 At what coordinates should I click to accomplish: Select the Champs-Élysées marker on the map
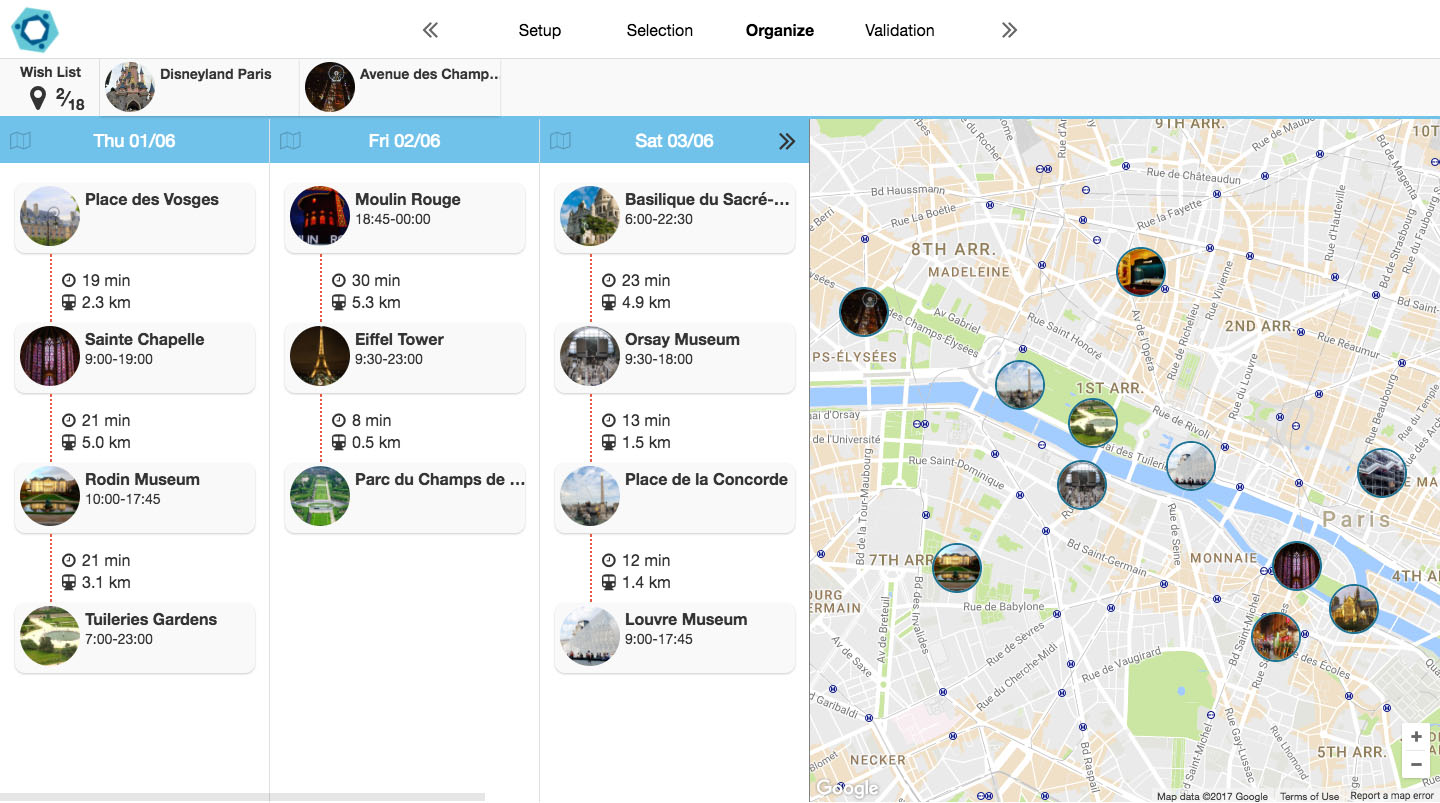tap(864, 311)
